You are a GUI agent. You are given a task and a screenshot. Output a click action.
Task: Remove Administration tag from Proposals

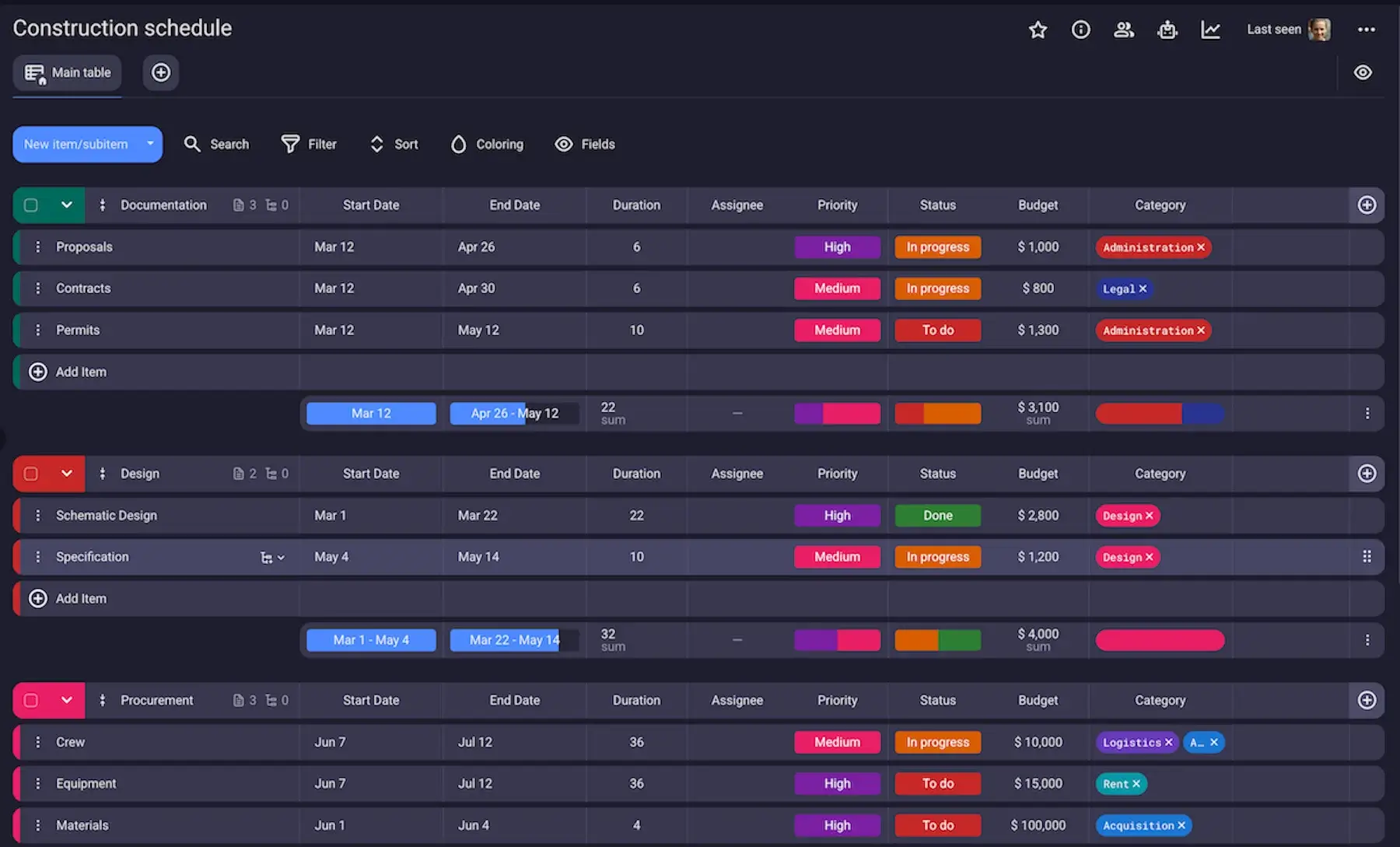1201,247
